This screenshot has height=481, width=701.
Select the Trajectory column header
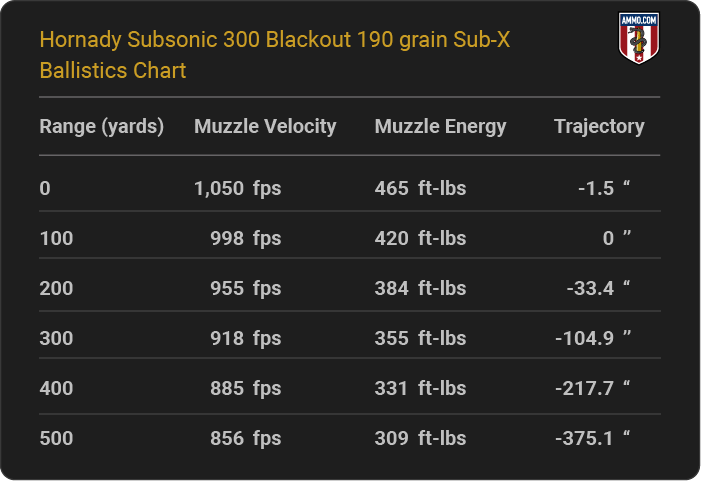pos(599,127)
